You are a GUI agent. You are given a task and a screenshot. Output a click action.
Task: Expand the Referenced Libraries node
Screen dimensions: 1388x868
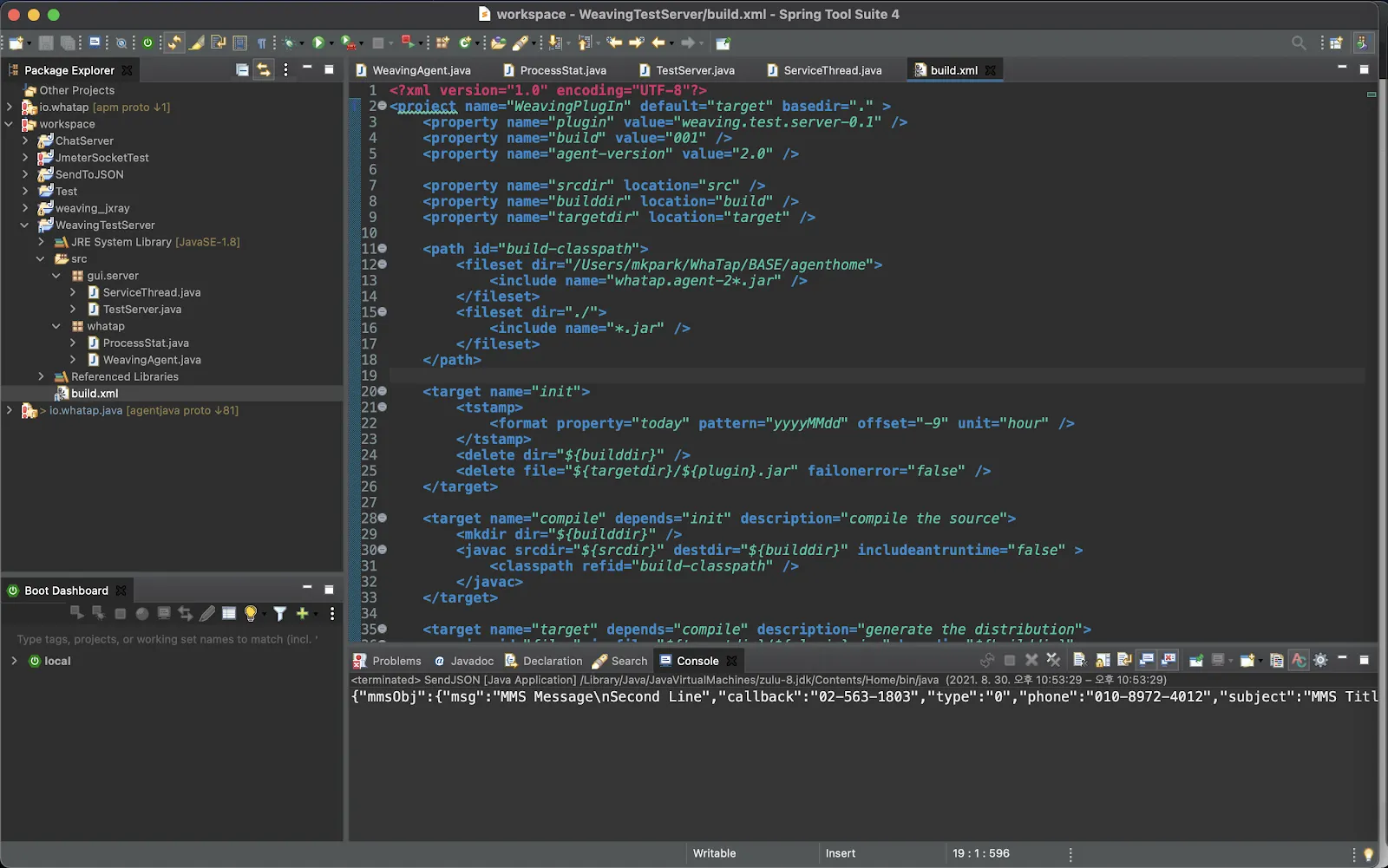pos(41,376)
